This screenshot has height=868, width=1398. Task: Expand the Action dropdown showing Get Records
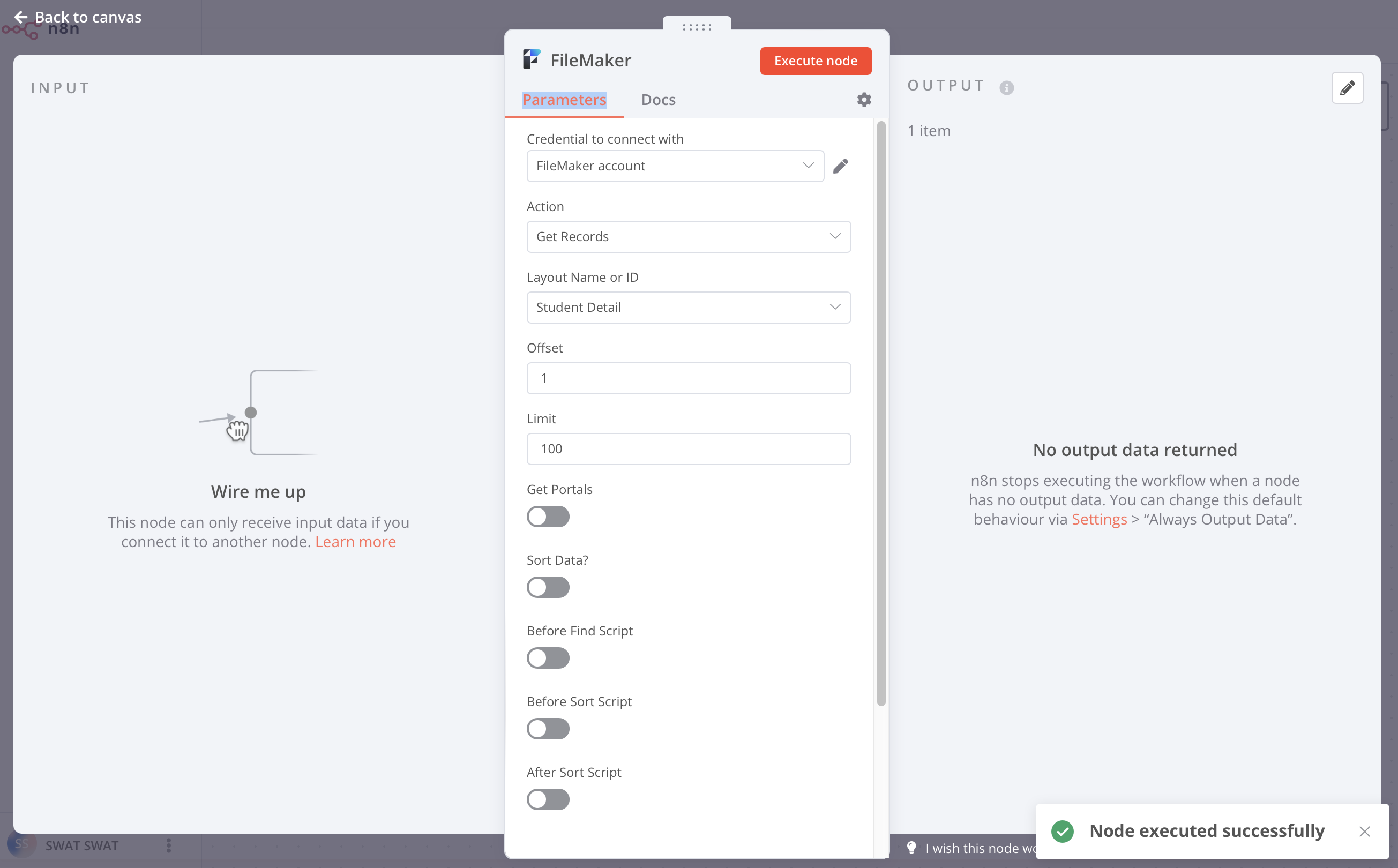(x=688, y=236)
